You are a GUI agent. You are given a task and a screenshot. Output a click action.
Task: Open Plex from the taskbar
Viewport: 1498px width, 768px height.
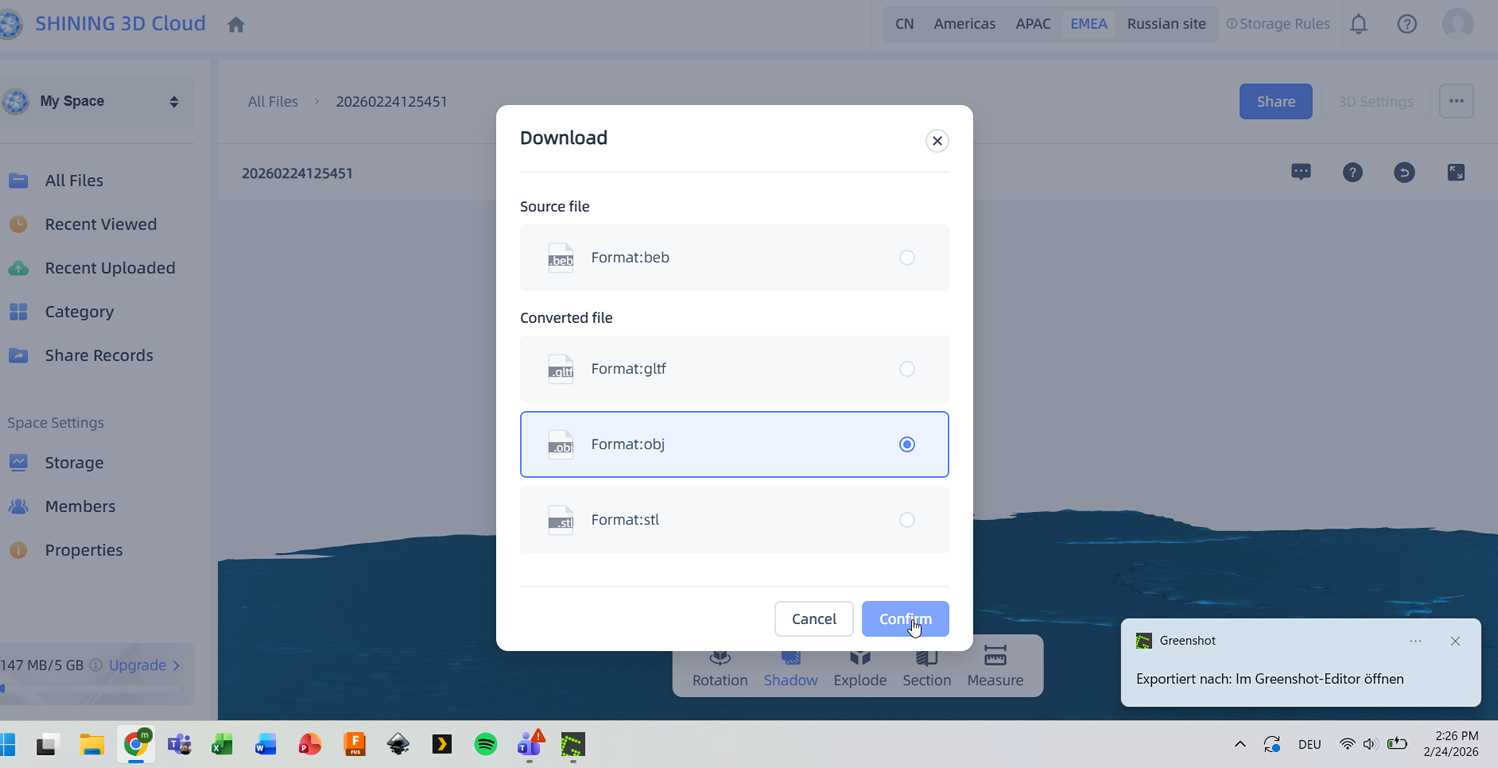pyautogui.click(x=442, y=744)
